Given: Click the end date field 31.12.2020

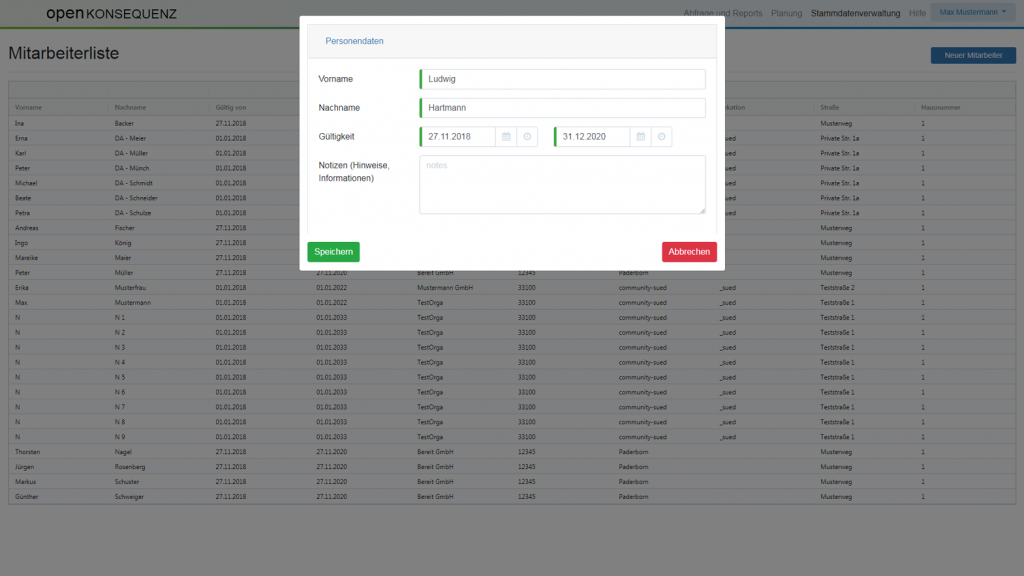Looking at the screenshot, I should click(x=593, y=137).
